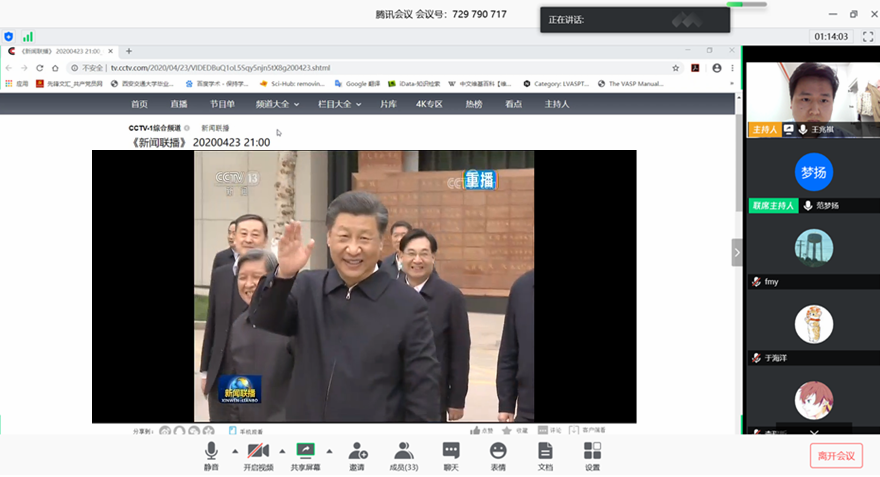Expand video options arrow beside 开启视频
This screenshot has height=477, width=880.
pos(281,451)
